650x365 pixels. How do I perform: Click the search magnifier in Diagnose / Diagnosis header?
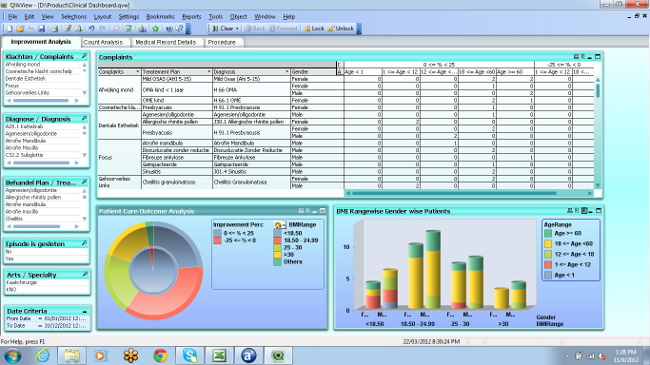[x=84, y=119]
